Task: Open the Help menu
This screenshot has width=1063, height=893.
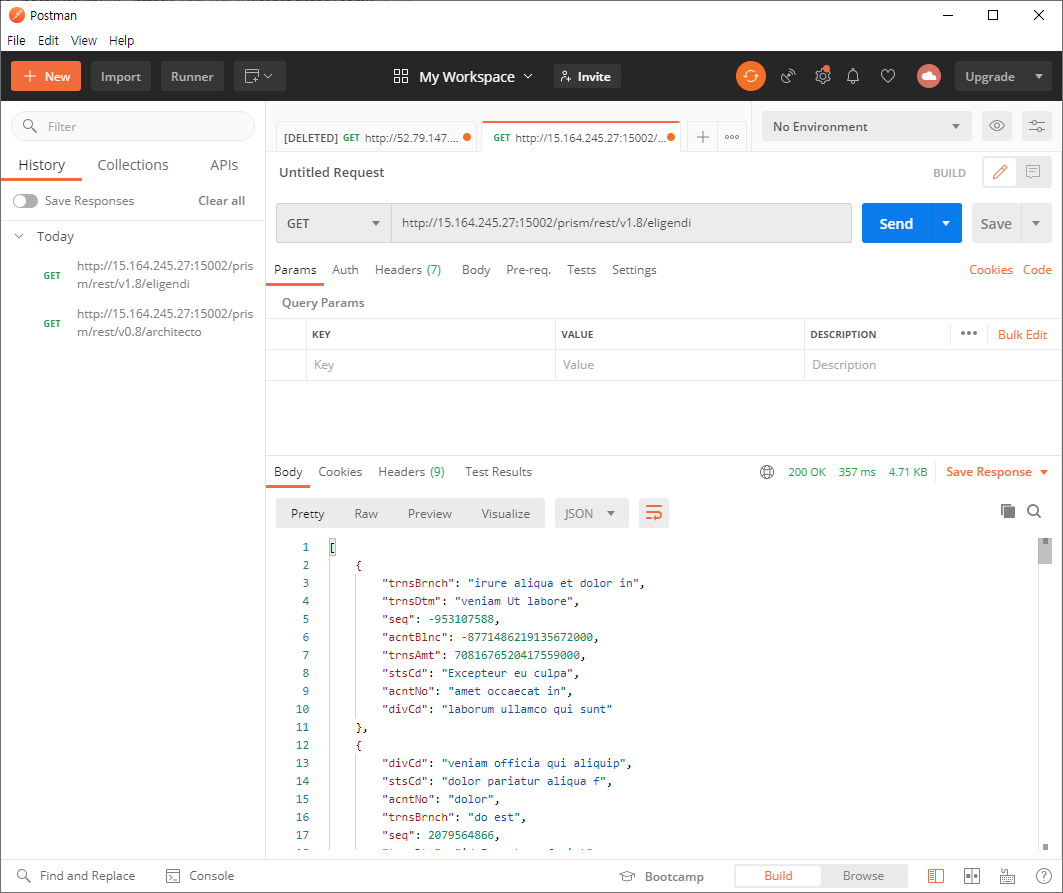Action: 121,40
